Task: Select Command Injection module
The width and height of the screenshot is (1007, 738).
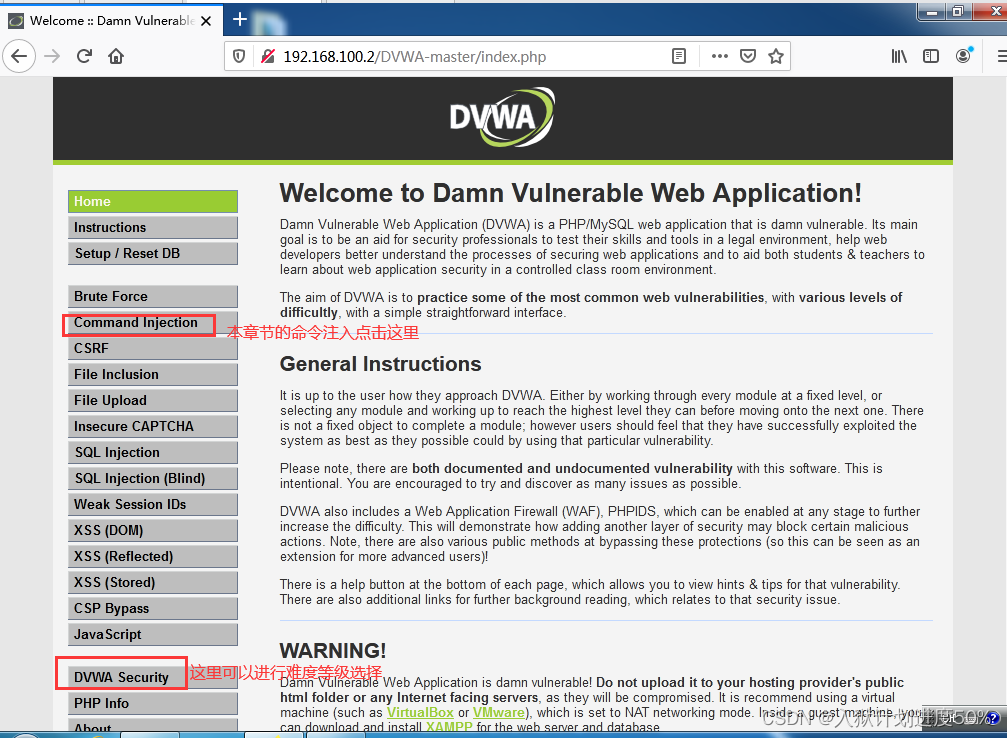Action: 153,322
